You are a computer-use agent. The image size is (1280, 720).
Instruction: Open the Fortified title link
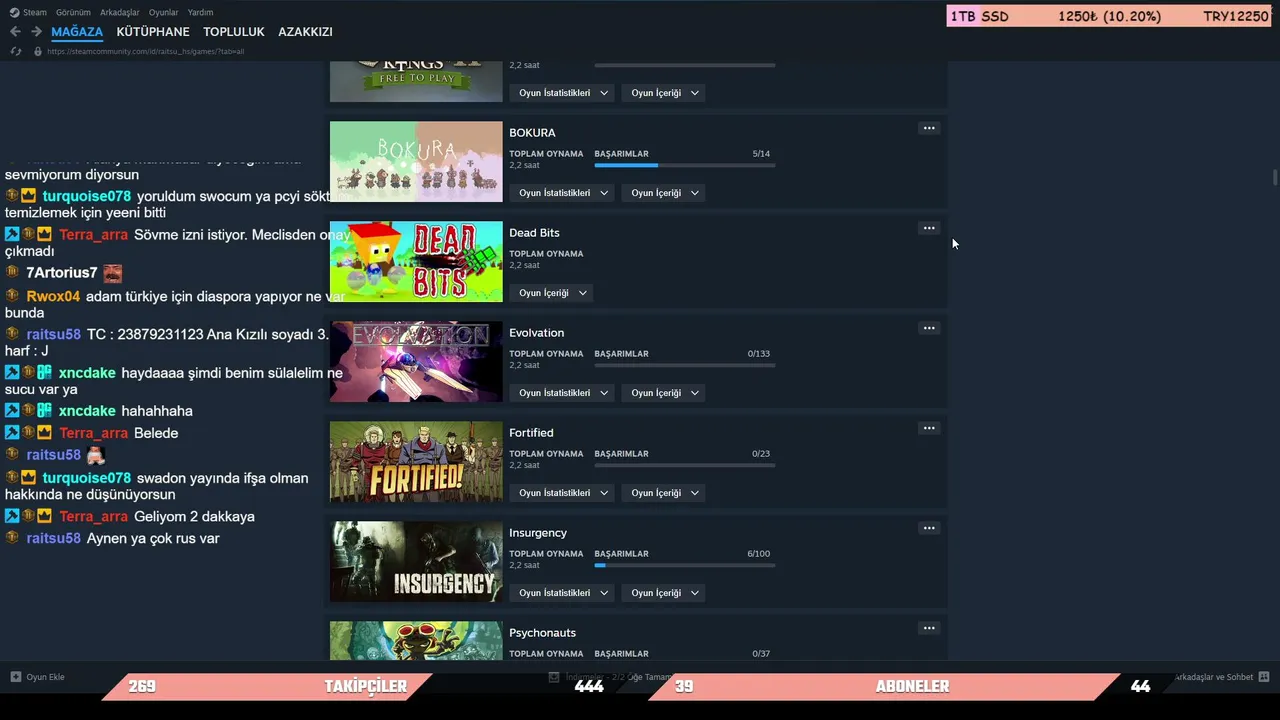[x=531, y=433]
